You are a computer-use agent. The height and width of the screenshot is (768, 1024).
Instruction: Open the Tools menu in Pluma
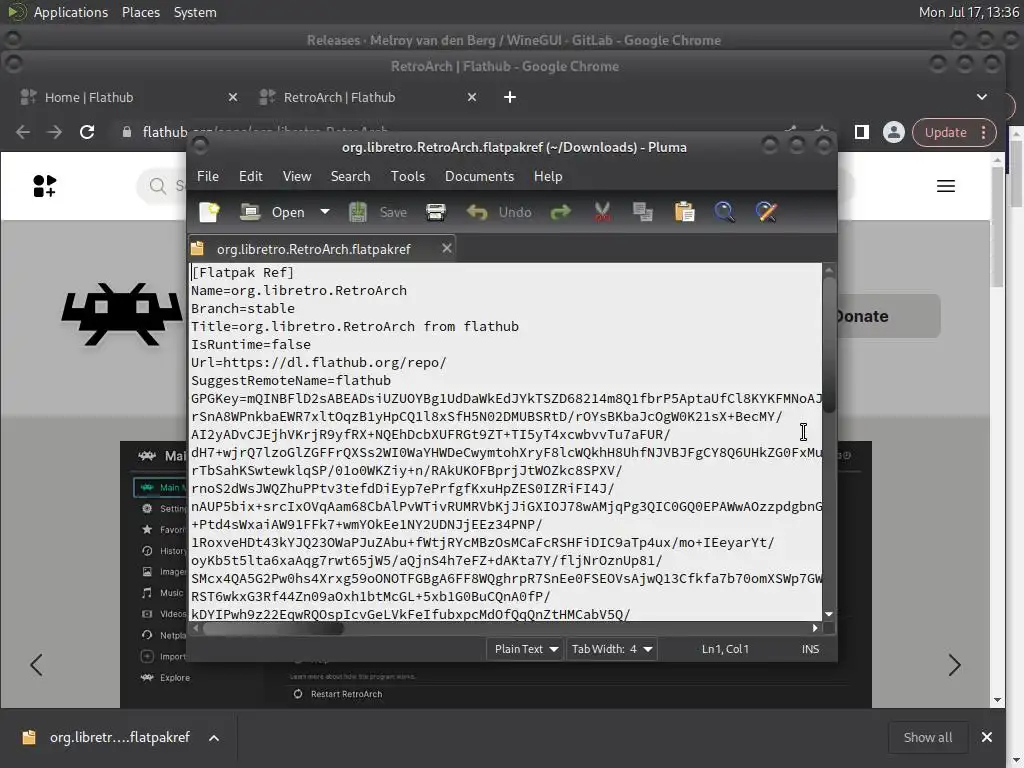point(408,176)
